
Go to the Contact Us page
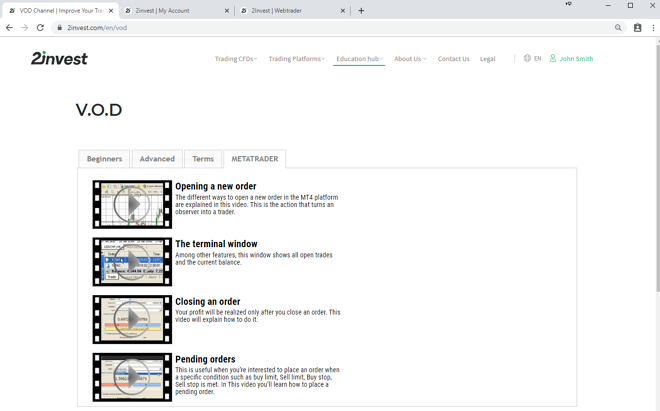[x=453, y=59]
